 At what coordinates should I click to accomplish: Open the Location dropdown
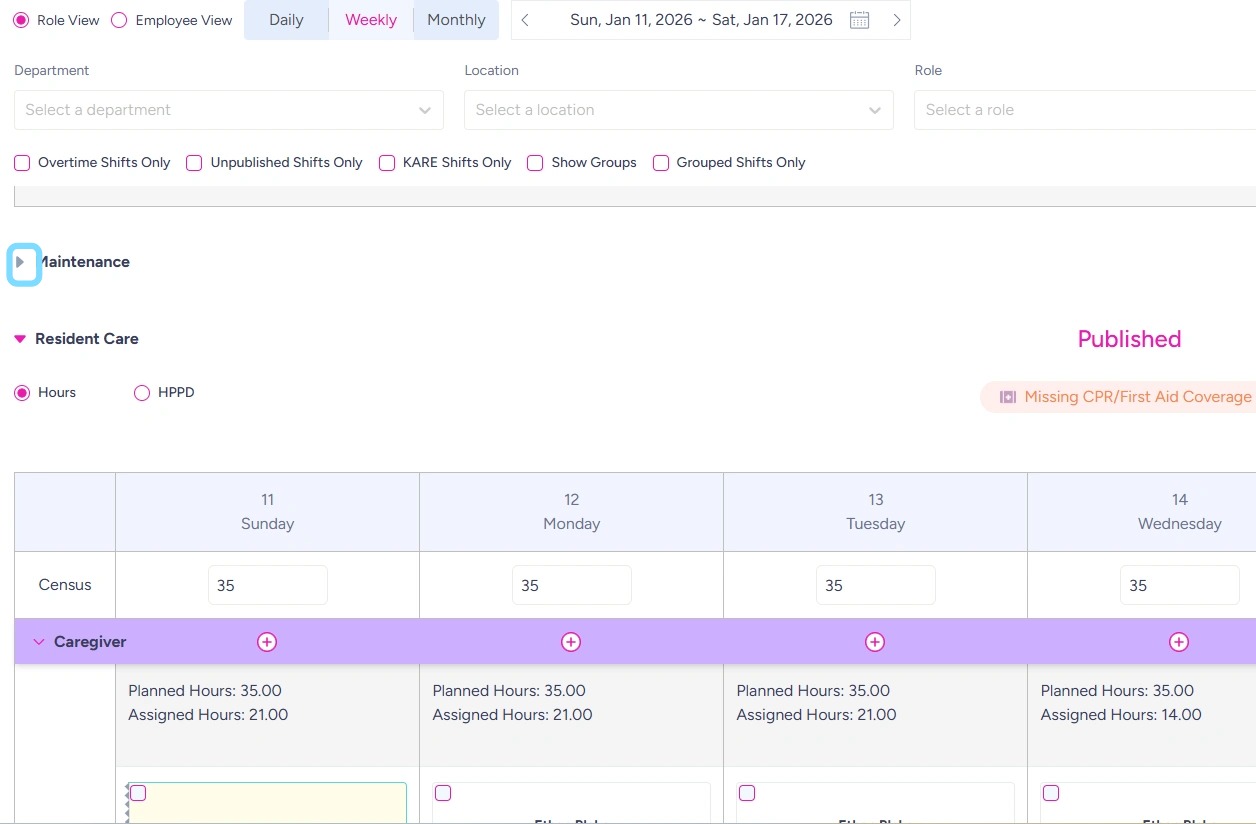coord(678,110)
